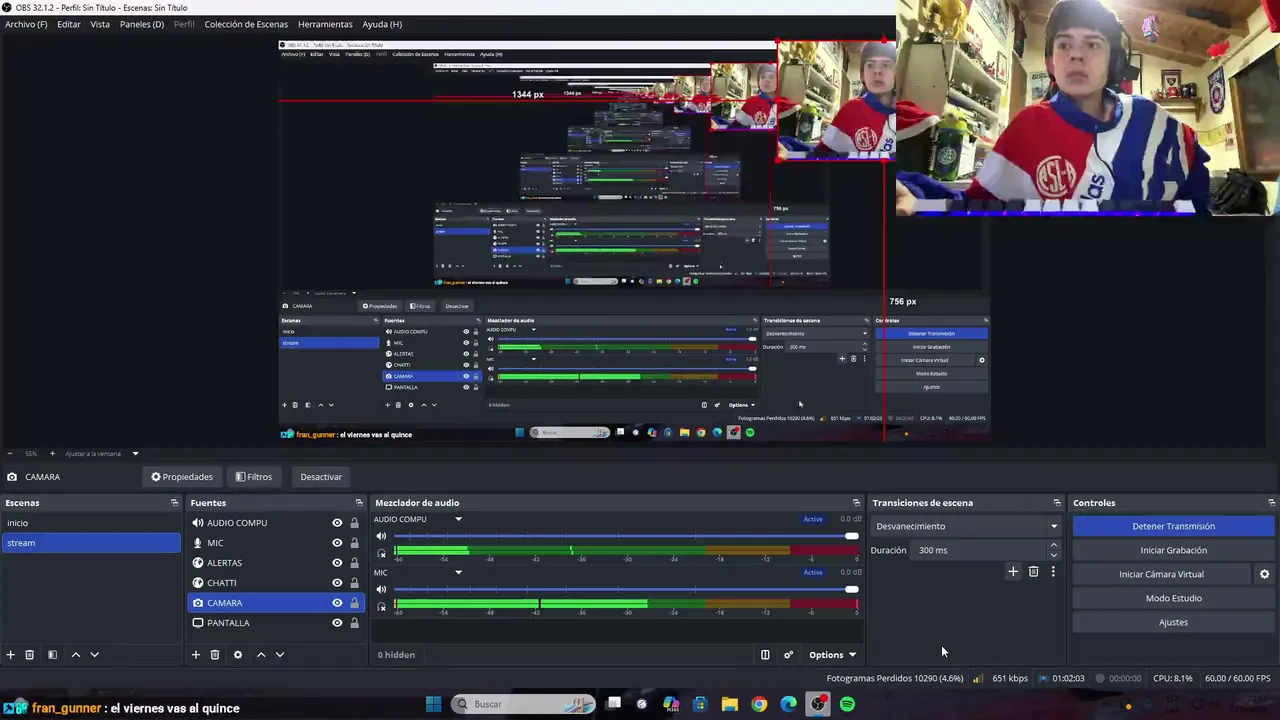Open AUDIO COMPU mixer channel dropdown arrow
The width and height of the screenshot is (1280, 720).
coord(459,520)
